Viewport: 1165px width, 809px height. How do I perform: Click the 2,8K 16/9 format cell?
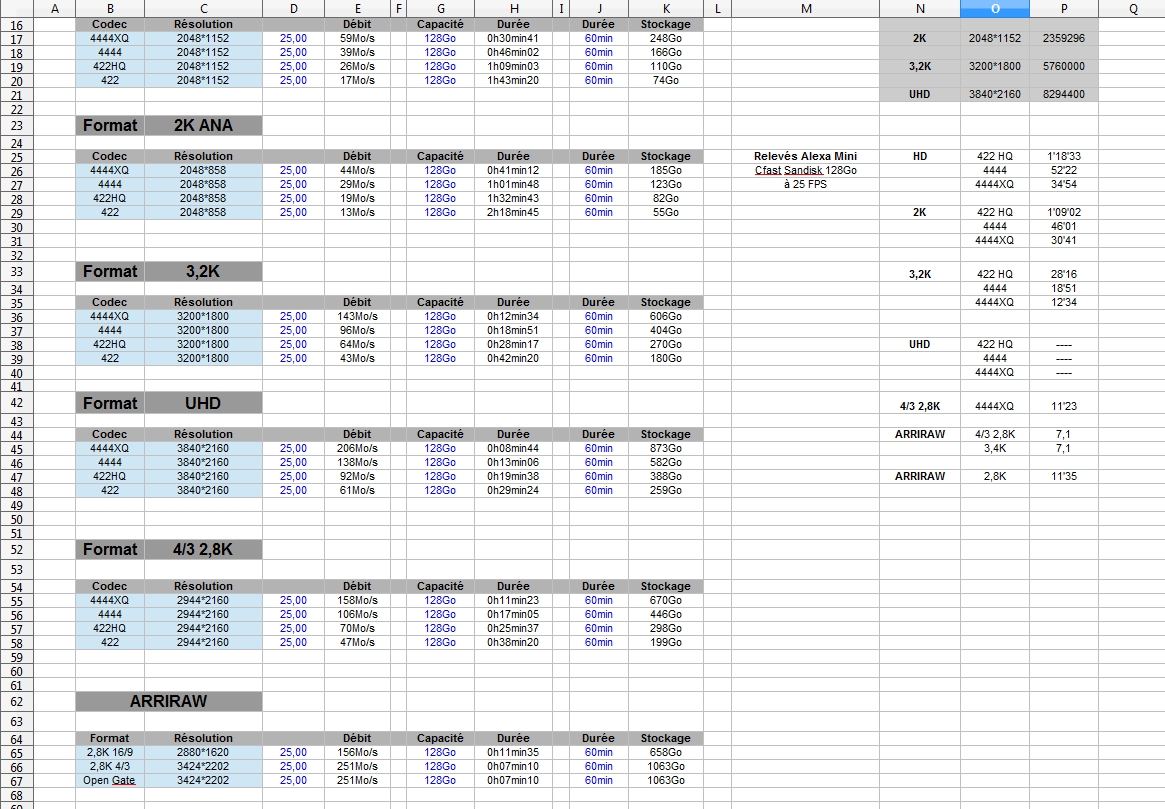[110, 752]
